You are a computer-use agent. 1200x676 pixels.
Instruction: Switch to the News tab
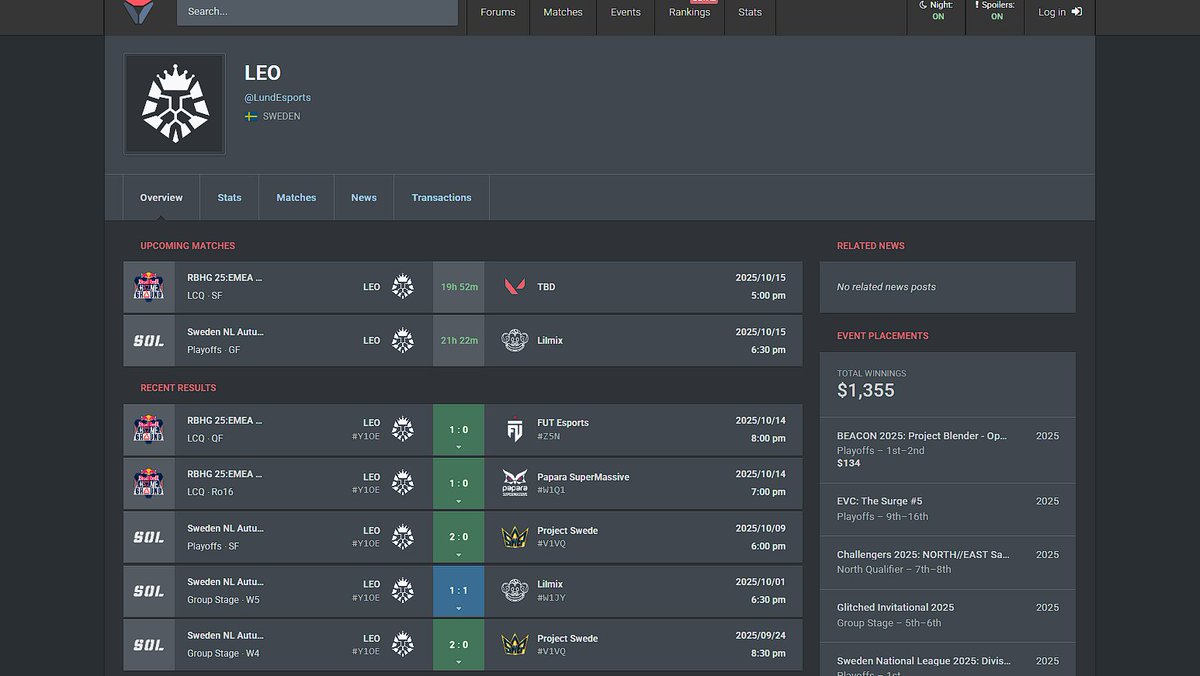(x=364, y=198)
